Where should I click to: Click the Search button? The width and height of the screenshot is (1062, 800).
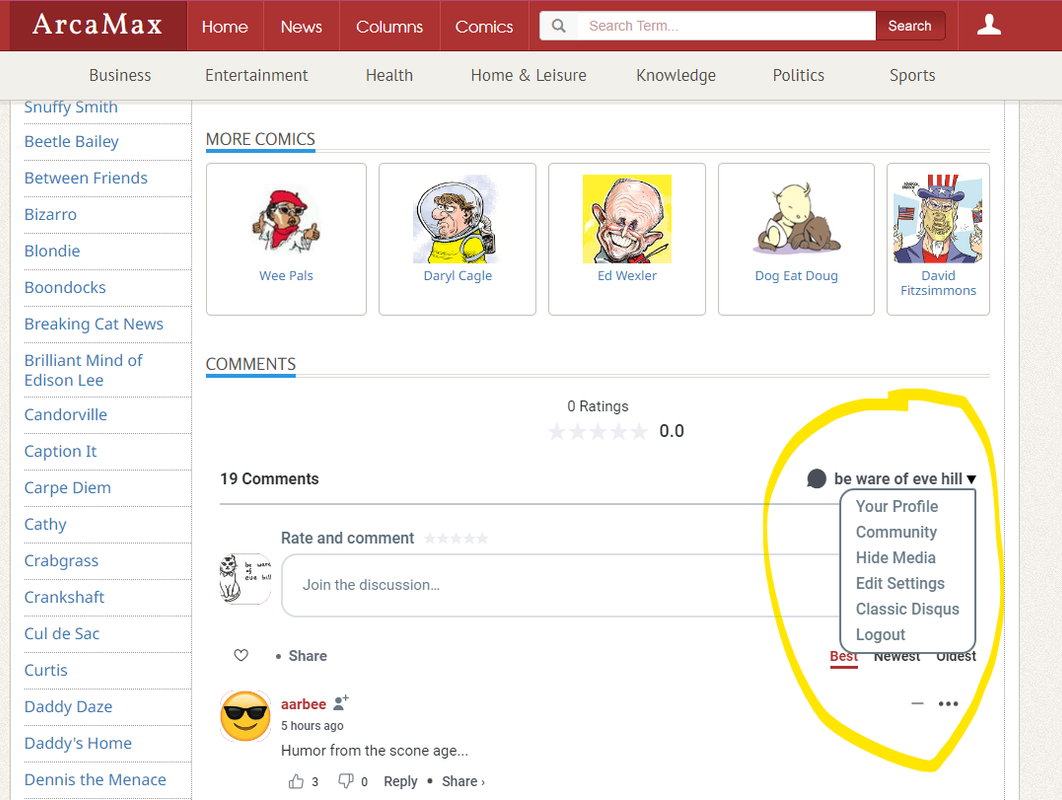(910, 26)
